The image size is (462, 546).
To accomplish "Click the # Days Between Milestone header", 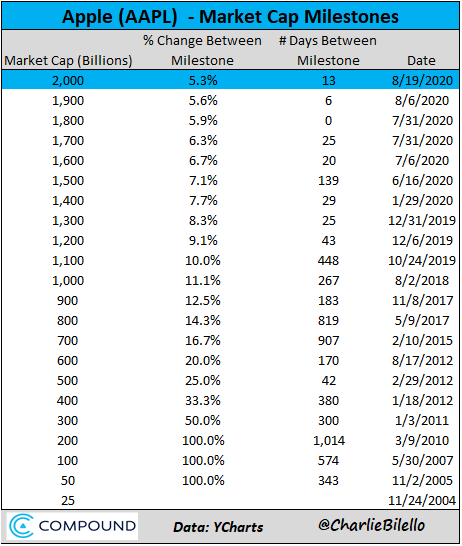I will [x=328, y=50].
